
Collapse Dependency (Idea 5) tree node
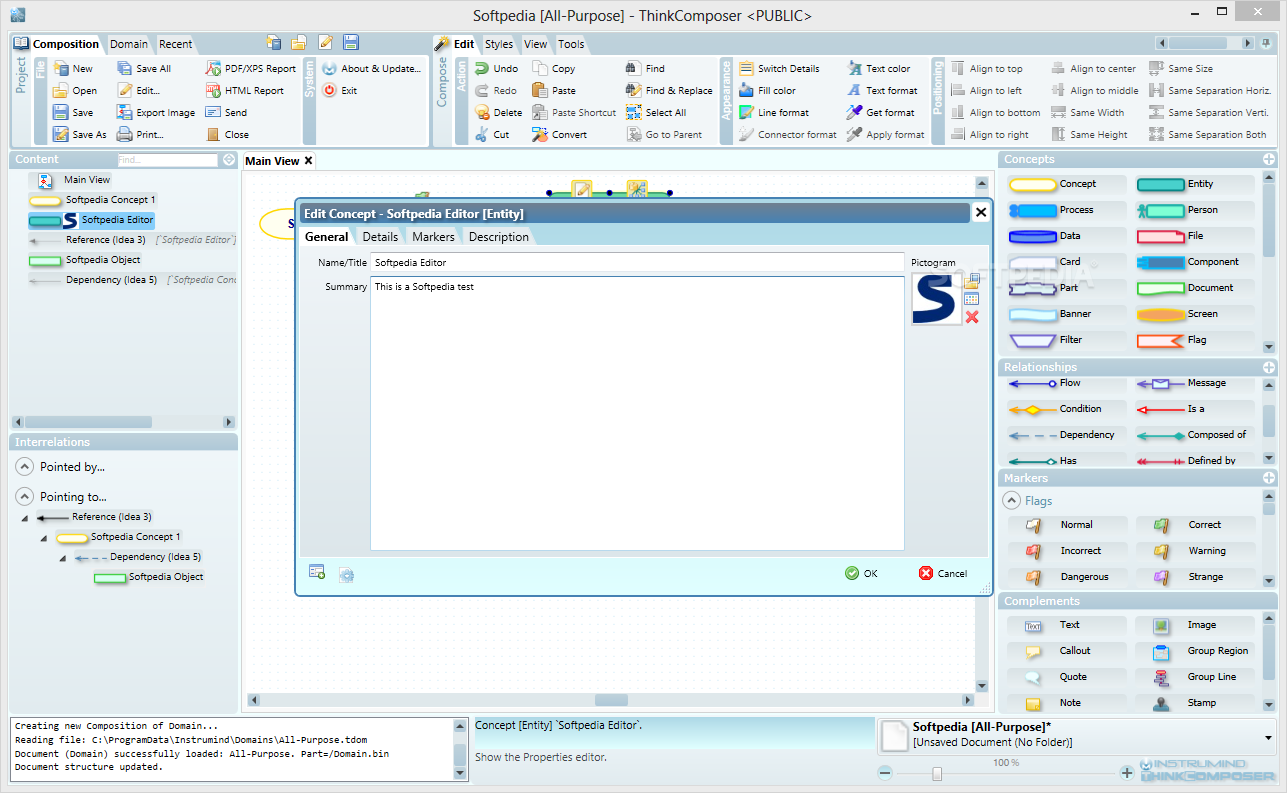(x=63, y=558)
